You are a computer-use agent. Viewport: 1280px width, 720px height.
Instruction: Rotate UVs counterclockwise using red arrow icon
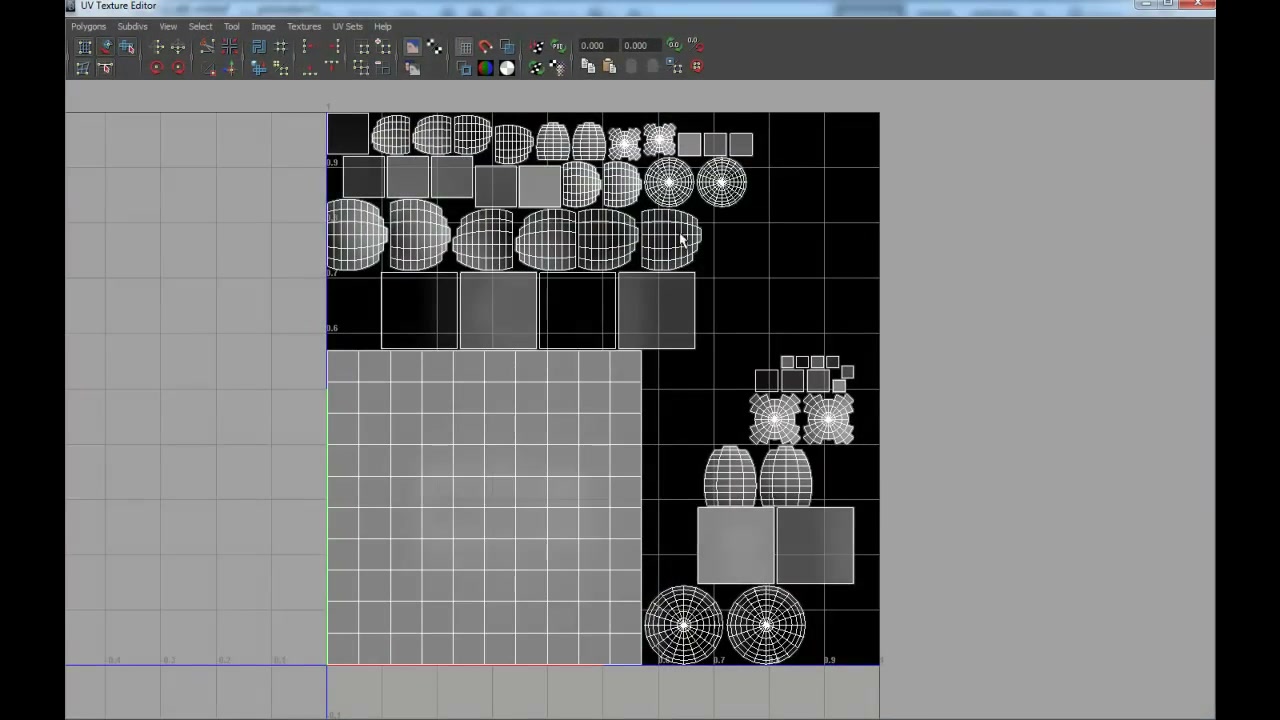tap(156, 68)
